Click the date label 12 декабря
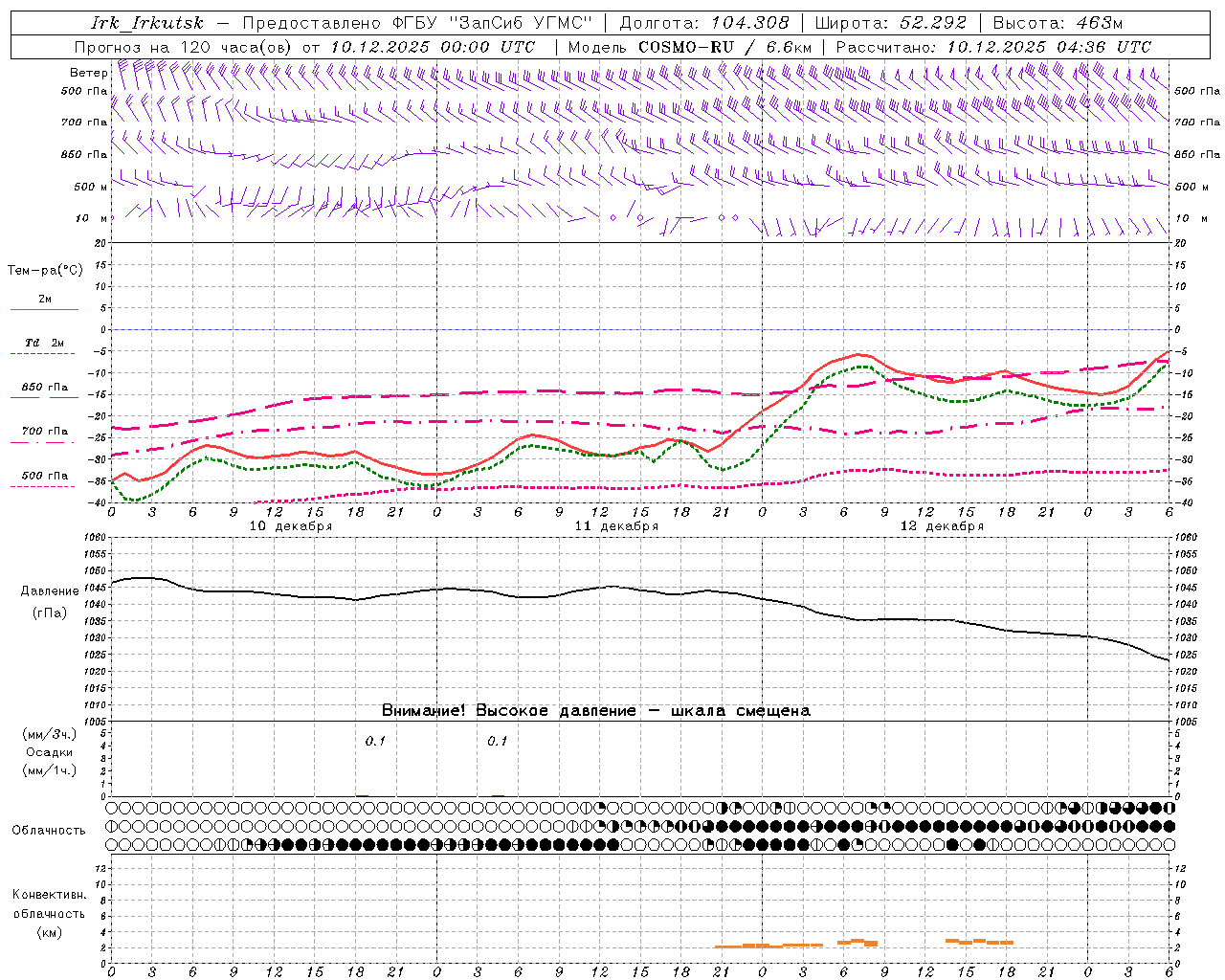Screen dimensions: 1225x980 [x=942, y=526]
